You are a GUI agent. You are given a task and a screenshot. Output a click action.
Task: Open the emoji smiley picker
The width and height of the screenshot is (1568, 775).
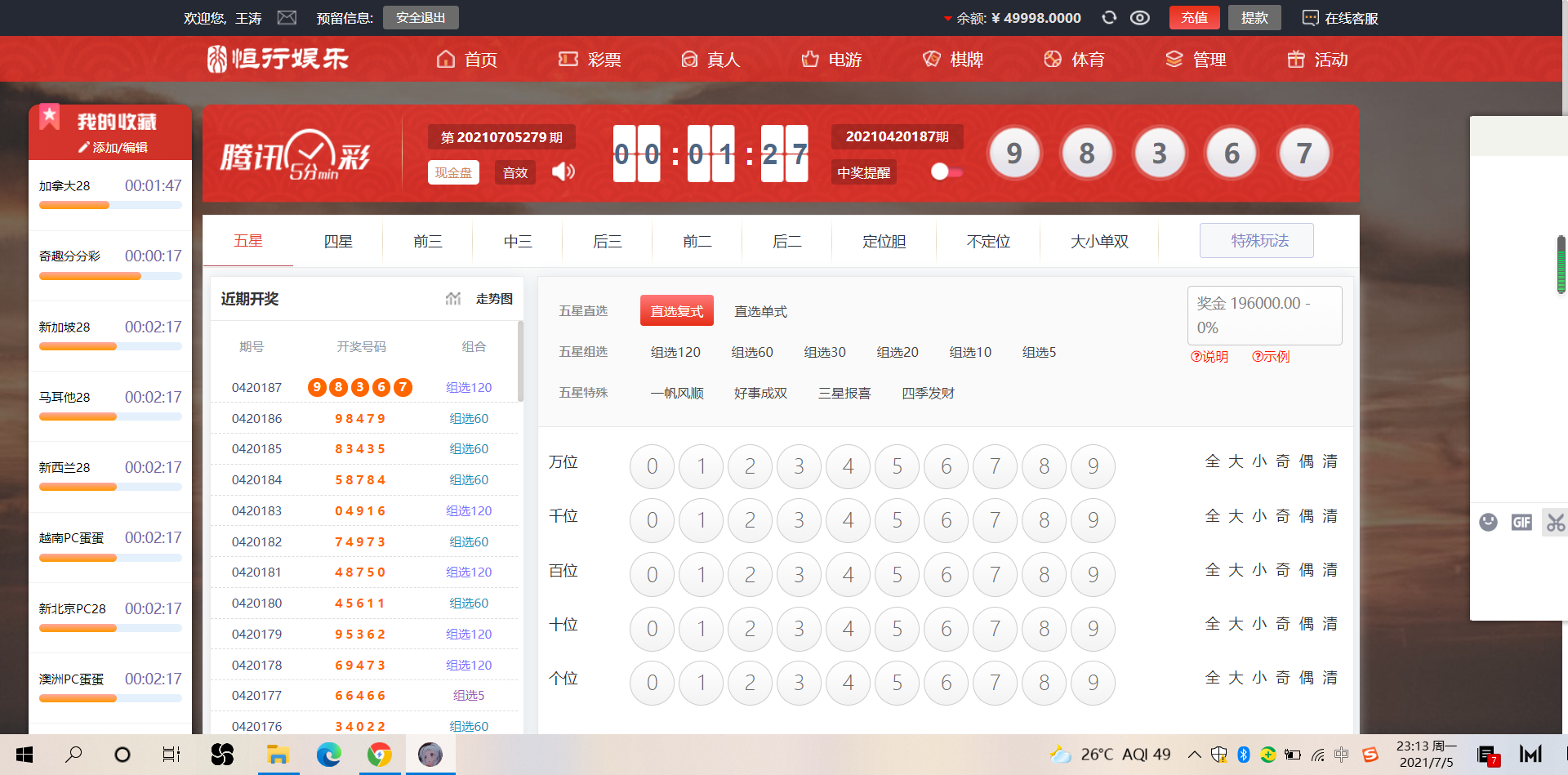pyautogui.click(x=1488, y=523)
